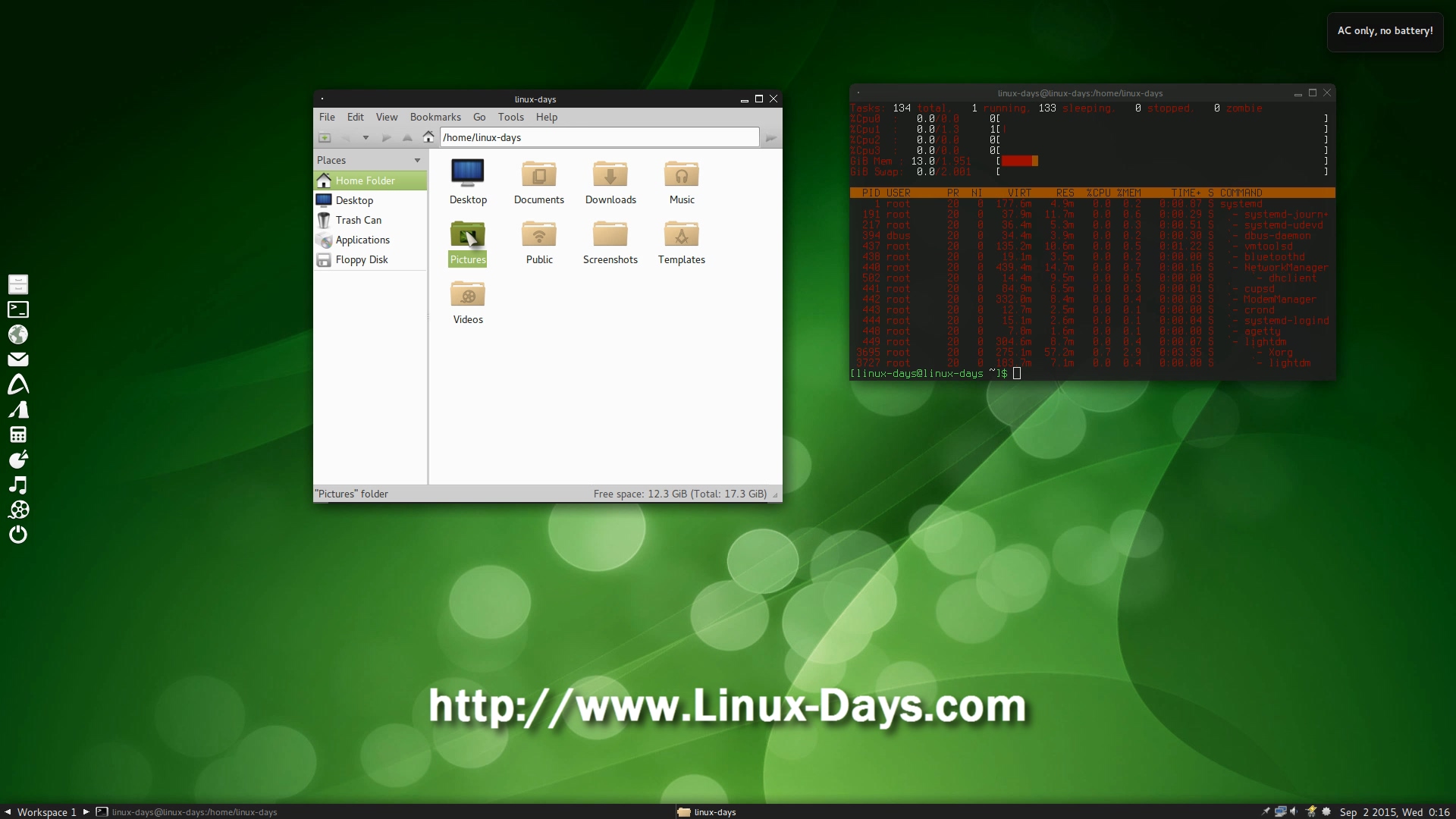1456x819 pixels.
Task: Click the /home/linux-days path field
Action: pyautogui.click(x=599, y=137)
